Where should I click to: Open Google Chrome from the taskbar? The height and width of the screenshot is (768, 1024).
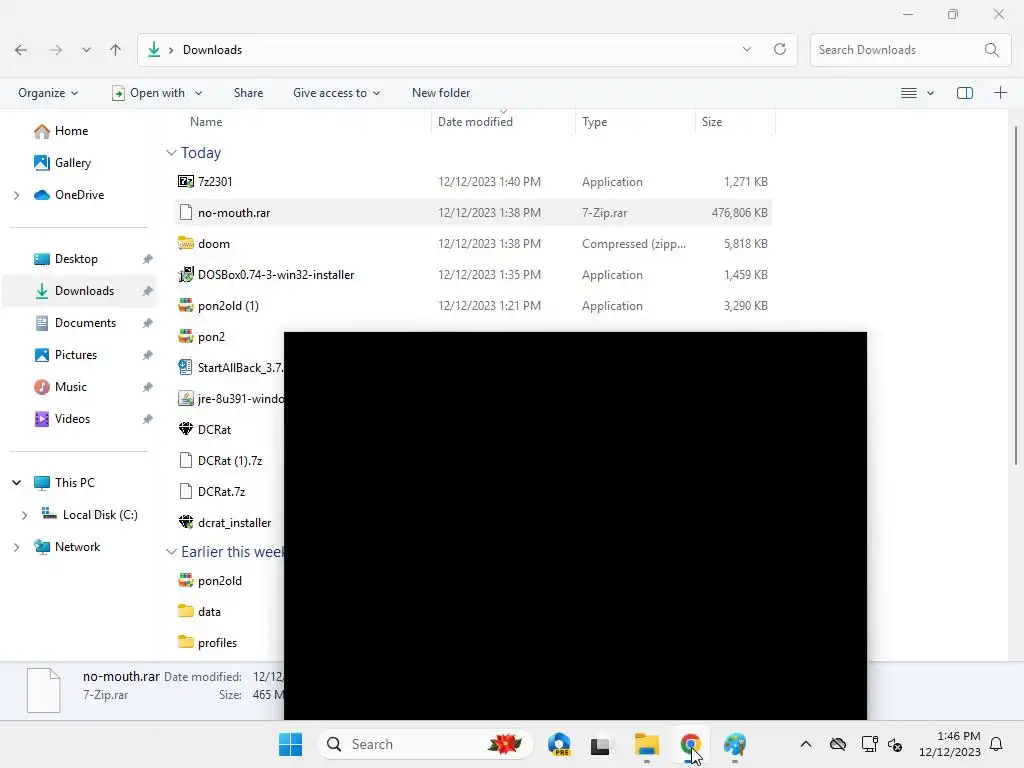(x=690, y=744)
